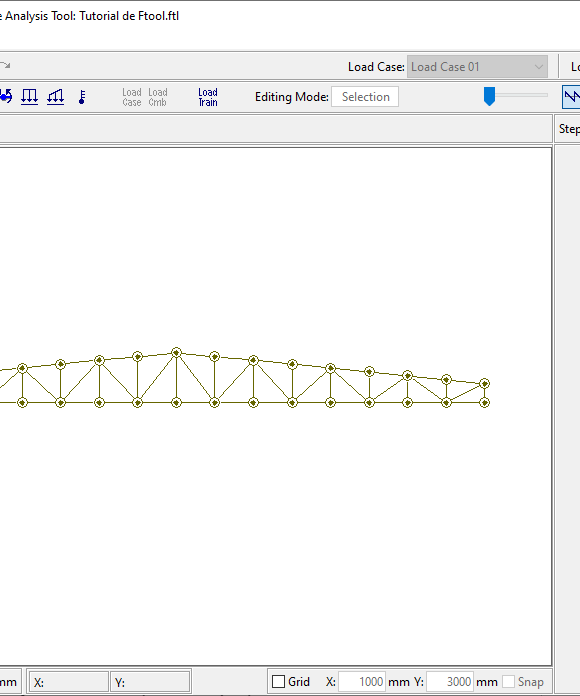This screenshot has width=580, height=696.
Task: Open the thermal load thermometer tool
Action: coord(82,97)
